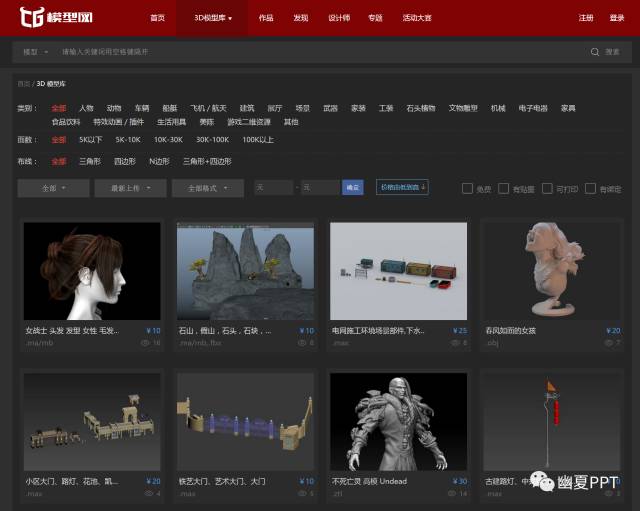640x511 pixels.
Task: Open the 模型 search type dropdown
Action: [34, 51]
